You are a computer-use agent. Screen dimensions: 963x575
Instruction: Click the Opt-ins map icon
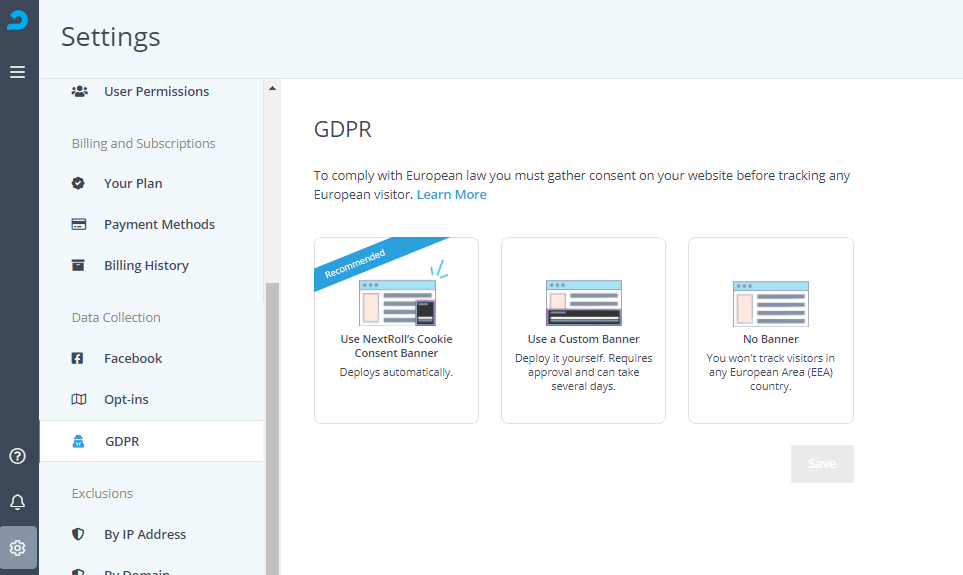(x=79, y=399)
